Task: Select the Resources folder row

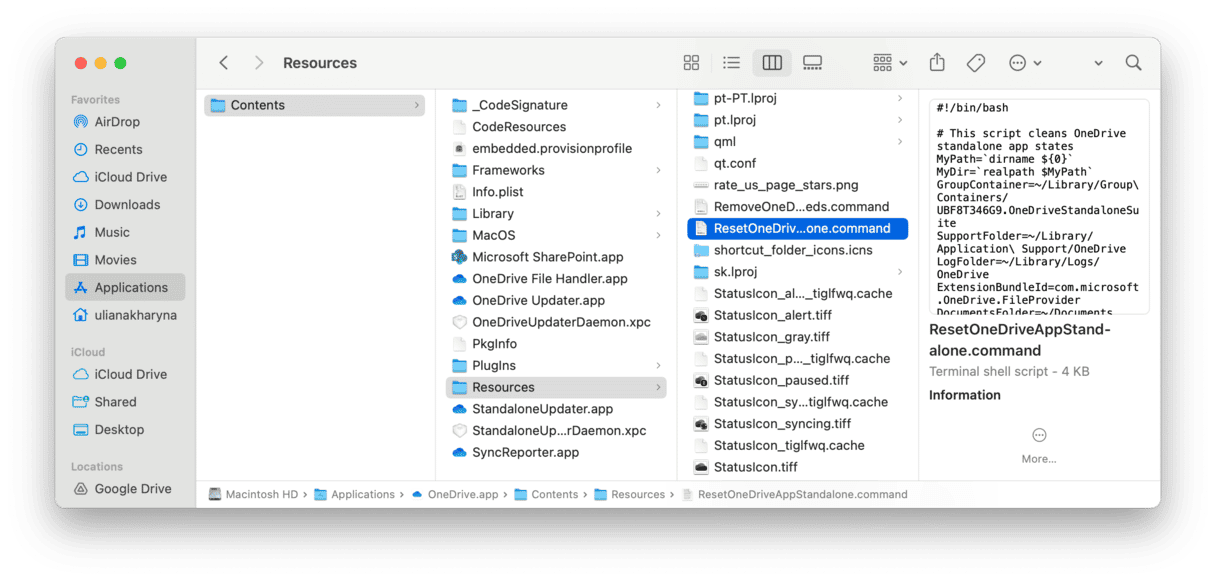Action: pos(556,387)
